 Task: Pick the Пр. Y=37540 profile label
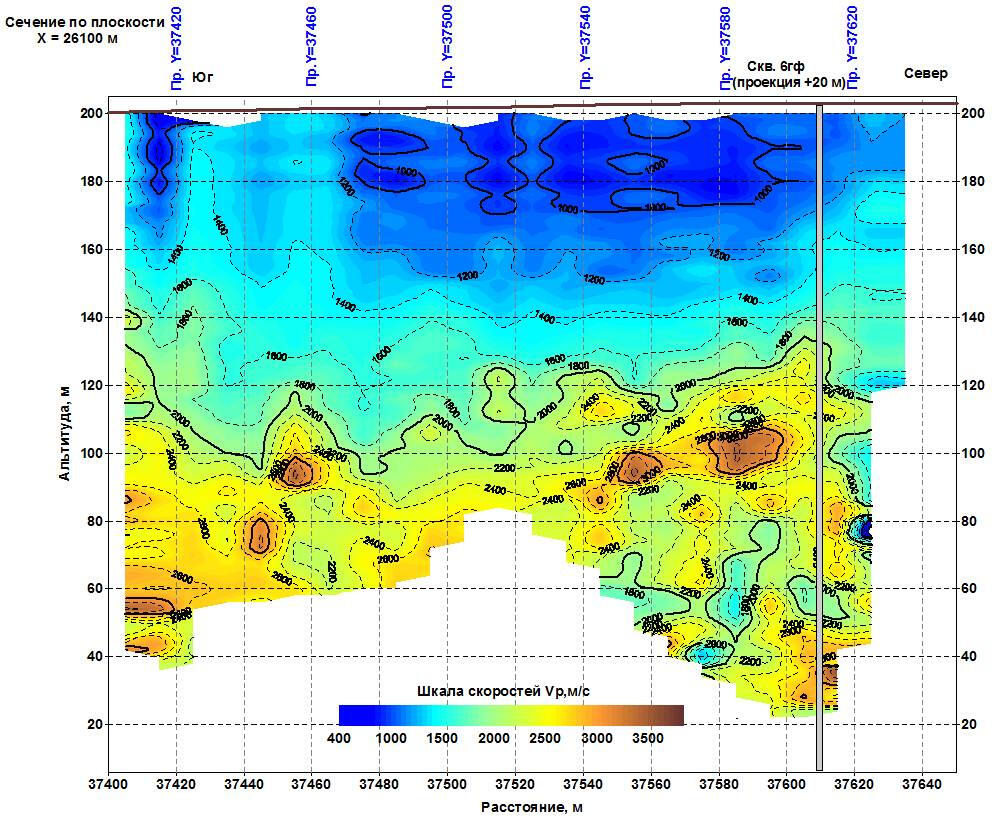tap(584, 47)
